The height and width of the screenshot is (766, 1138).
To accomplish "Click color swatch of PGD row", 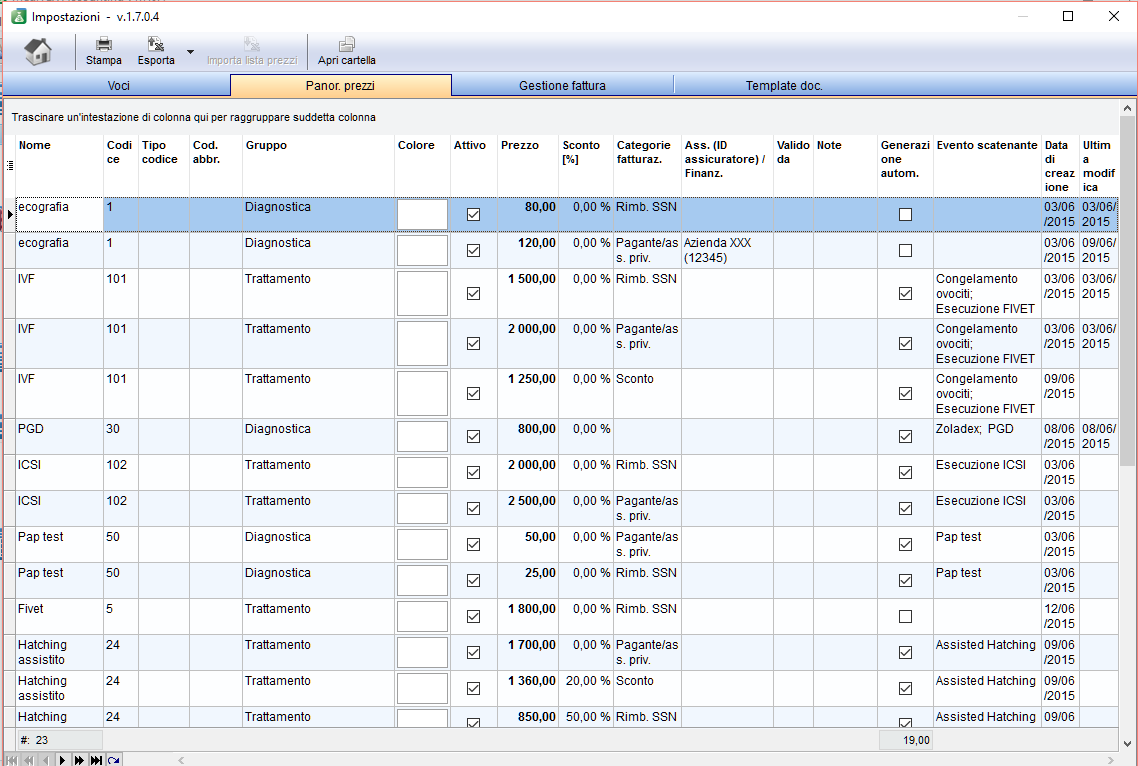I will [x=422, y=436].
